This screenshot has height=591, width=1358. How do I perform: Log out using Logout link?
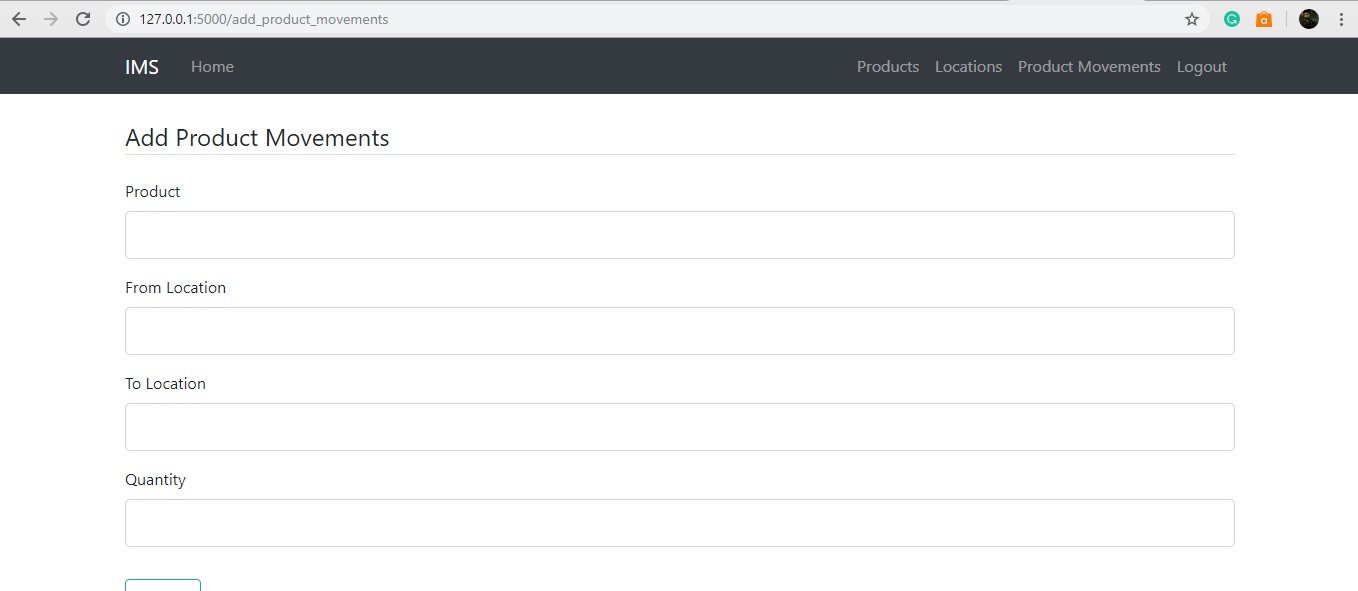(1202, 67)
